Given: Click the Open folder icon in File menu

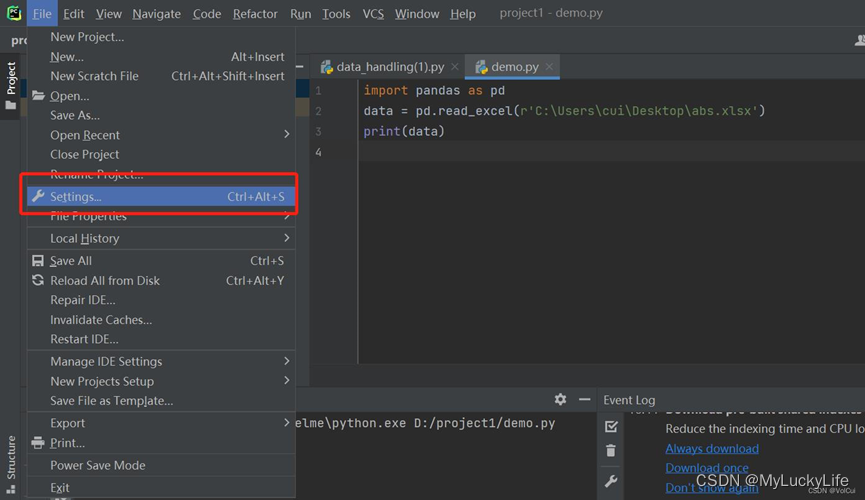Looking at the screenshot, I should point(38,95).
